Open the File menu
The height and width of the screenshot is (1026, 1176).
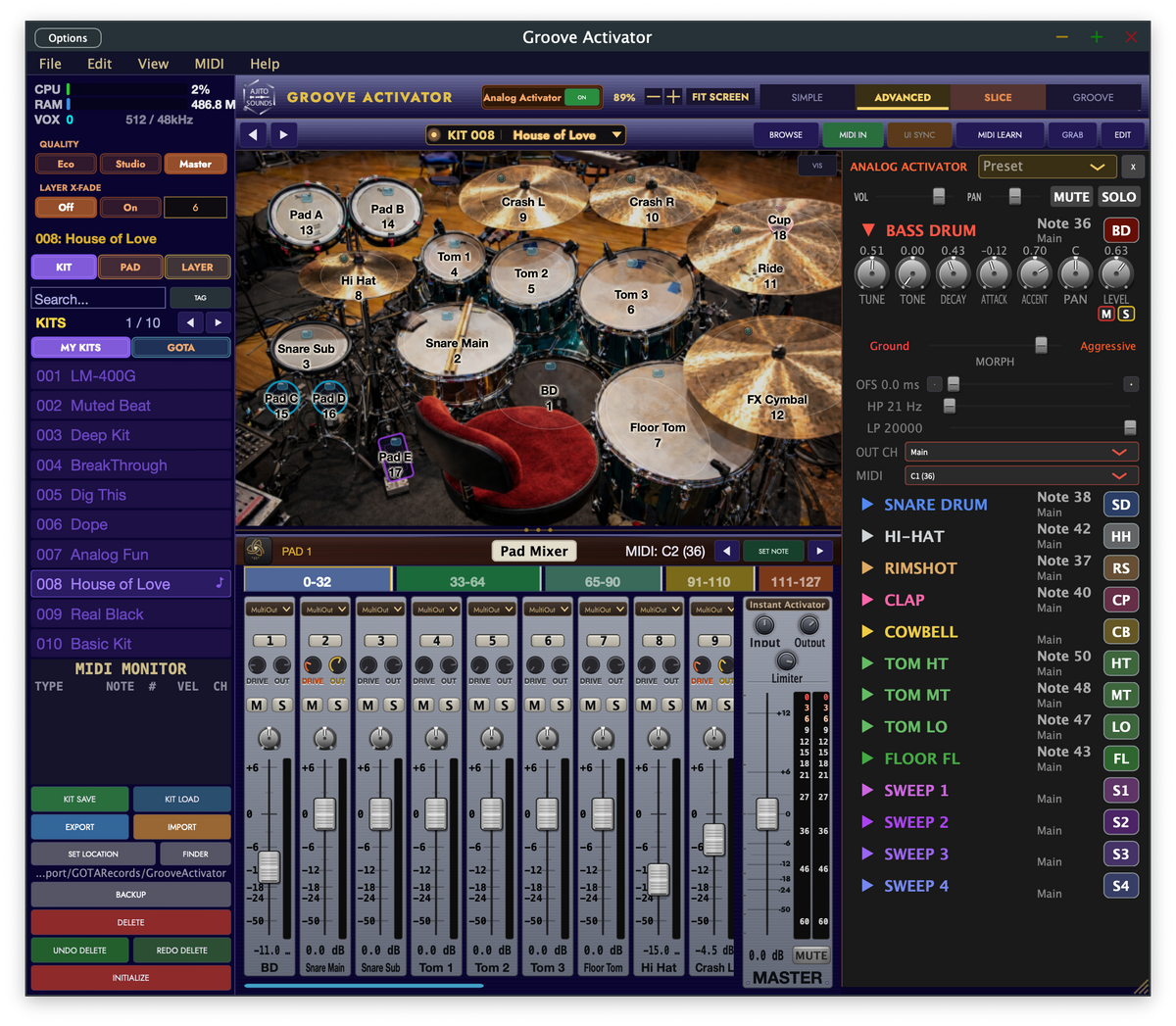[50, 64]
